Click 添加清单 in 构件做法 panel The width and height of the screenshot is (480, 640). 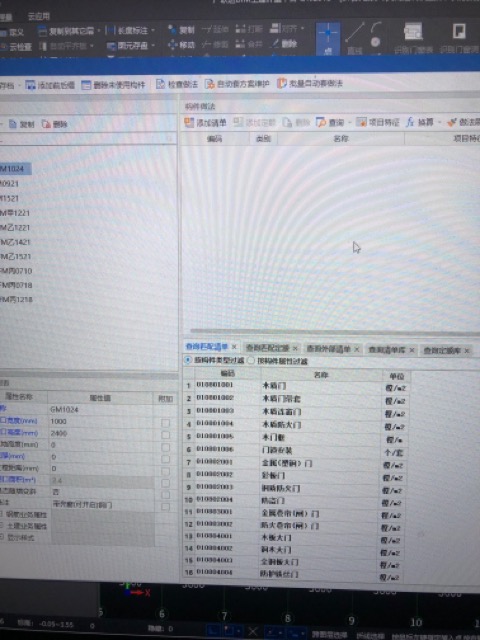tap(205, 122)
